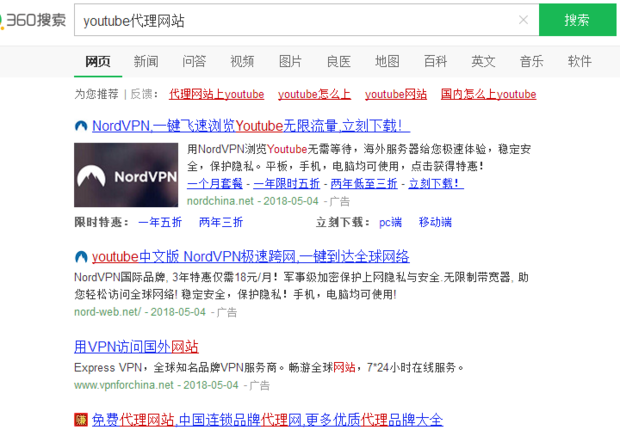
Task: Go to the 音乐 tab
Action: coord(531,61)
